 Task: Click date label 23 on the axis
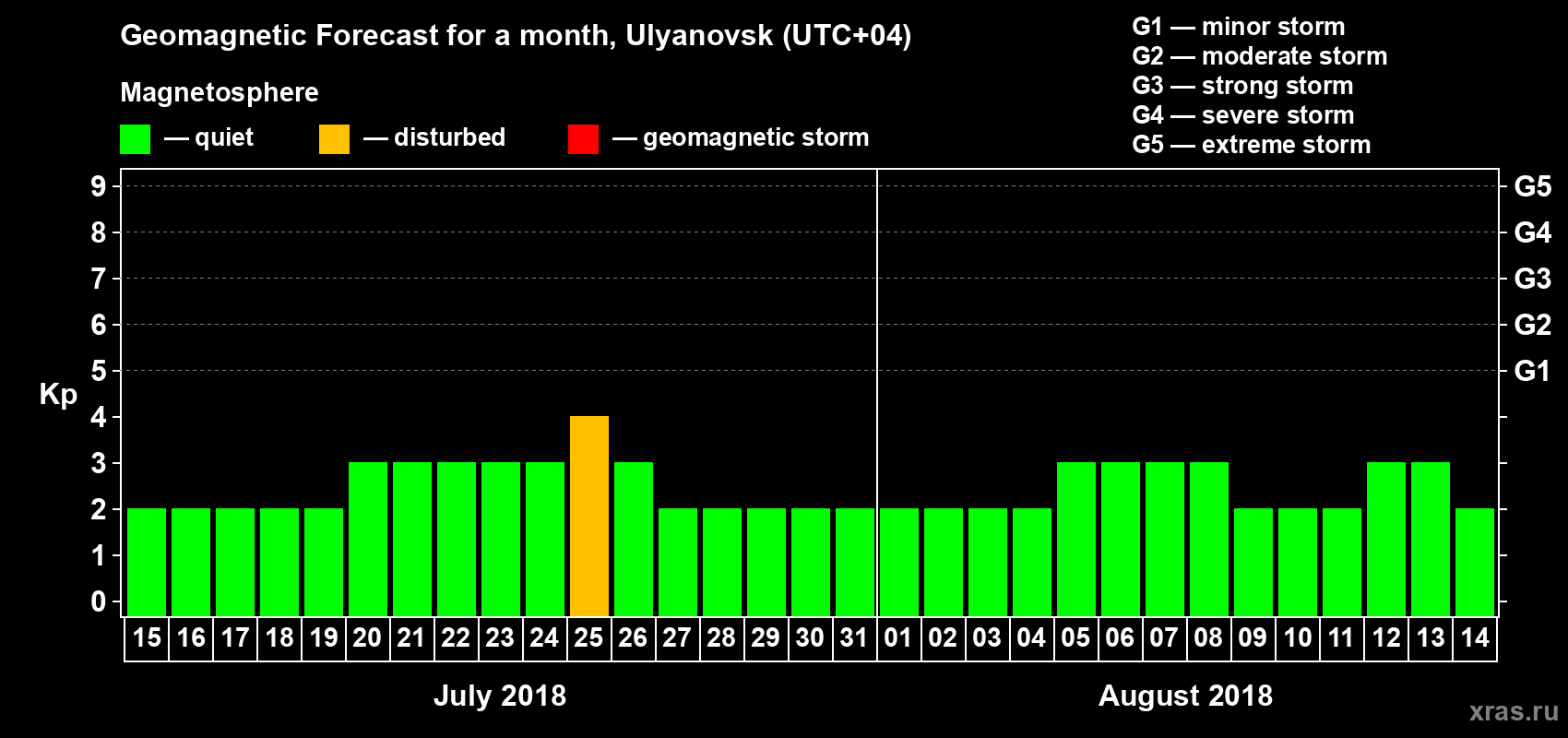coord(500,637)
